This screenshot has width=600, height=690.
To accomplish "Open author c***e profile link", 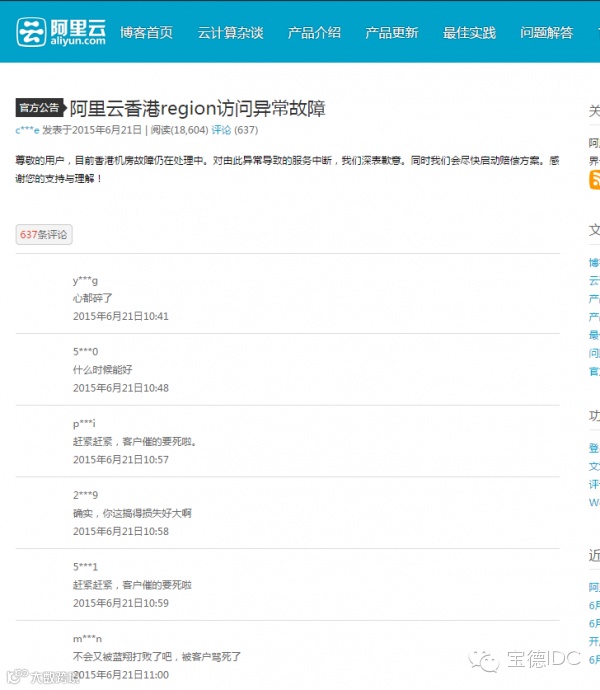I will tap(27, 130).
